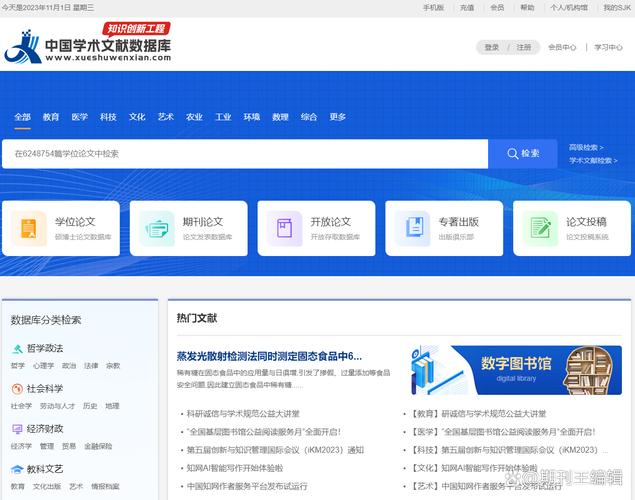635x500 pixels.
Task: Open 学术文献检索 link
Action: (x=593, y=161)
